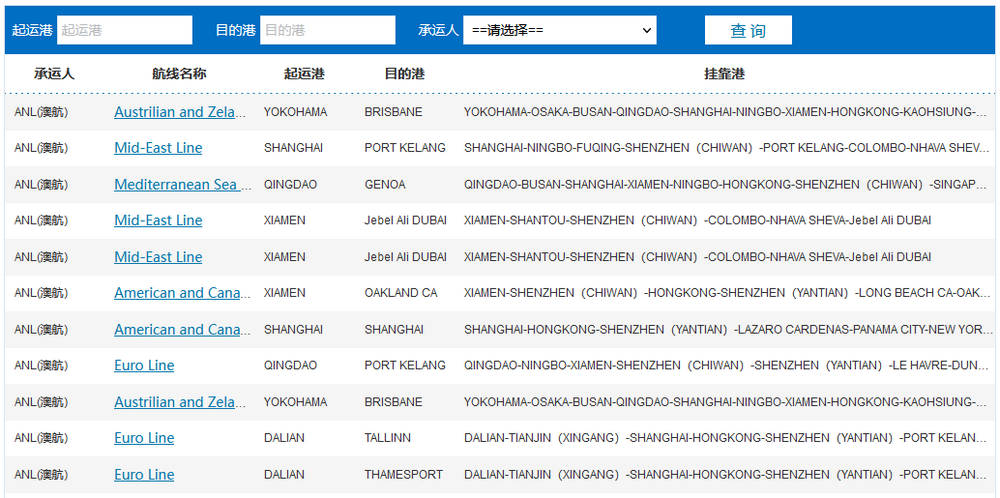
Task: Select QINGDAO origin cell in PORT KELANG row
Action: coord(290,365)
